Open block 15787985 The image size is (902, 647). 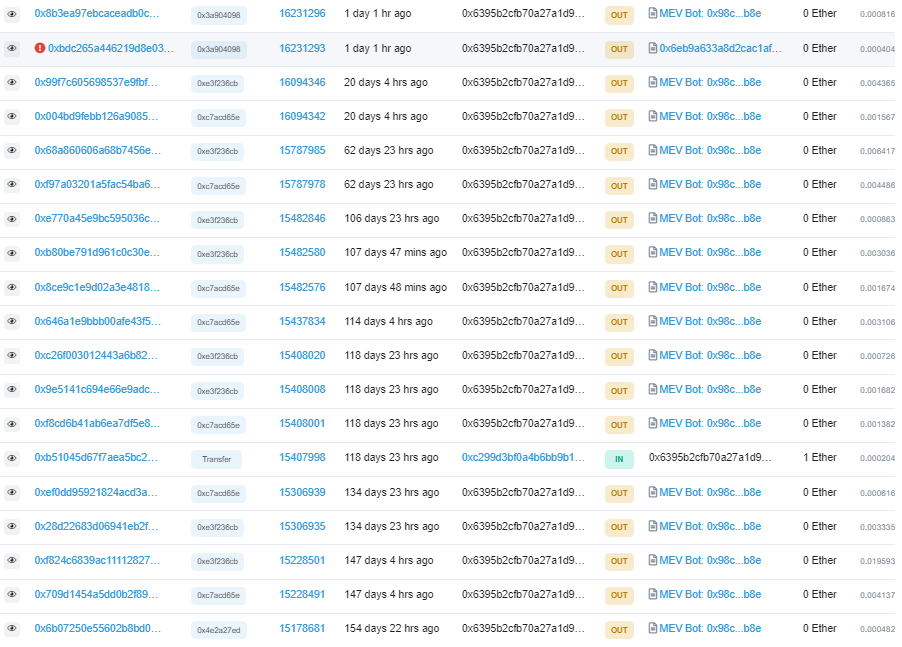coord(302,151)
